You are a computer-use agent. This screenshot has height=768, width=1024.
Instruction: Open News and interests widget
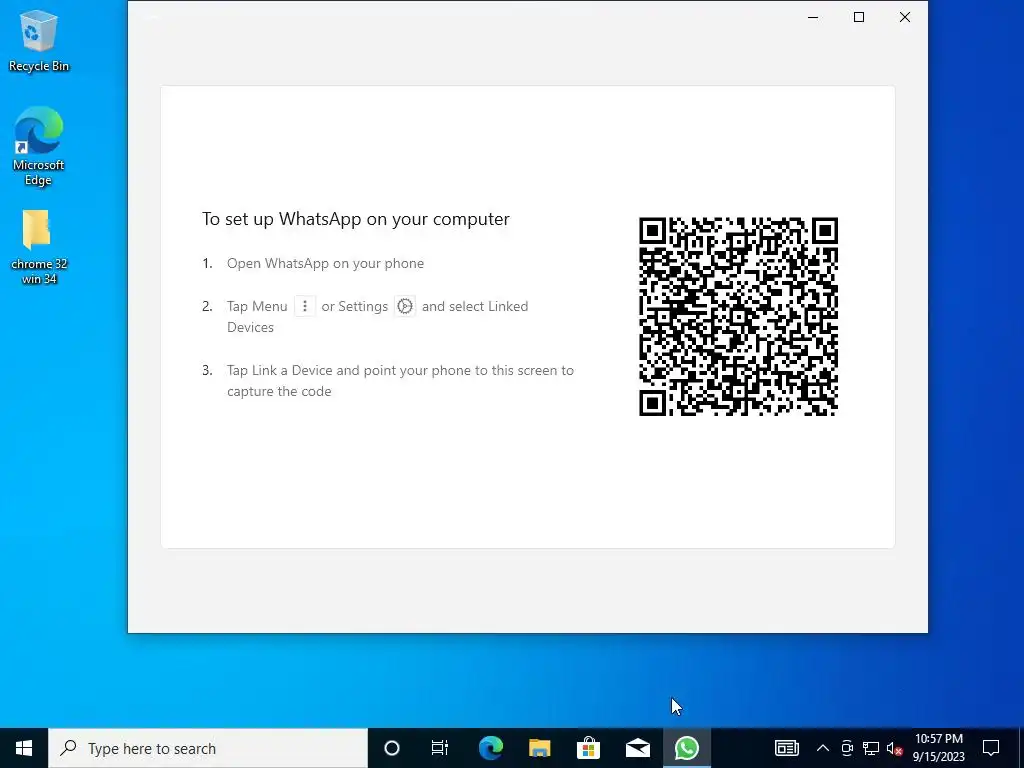point(786,748)
